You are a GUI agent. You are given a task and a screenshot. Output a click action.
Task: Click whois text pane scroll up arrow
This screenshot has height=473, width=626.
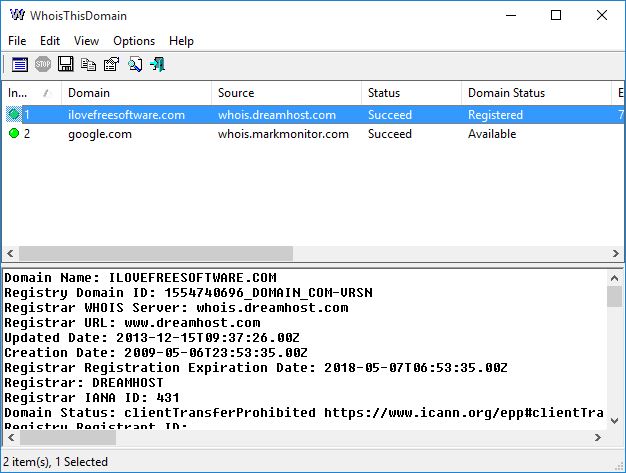tap(614, 278)
